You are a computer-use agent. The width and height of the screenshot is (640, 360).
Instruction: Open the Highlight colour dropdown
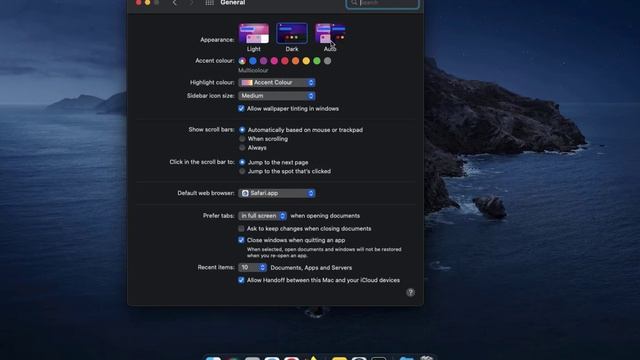[277, 82]
